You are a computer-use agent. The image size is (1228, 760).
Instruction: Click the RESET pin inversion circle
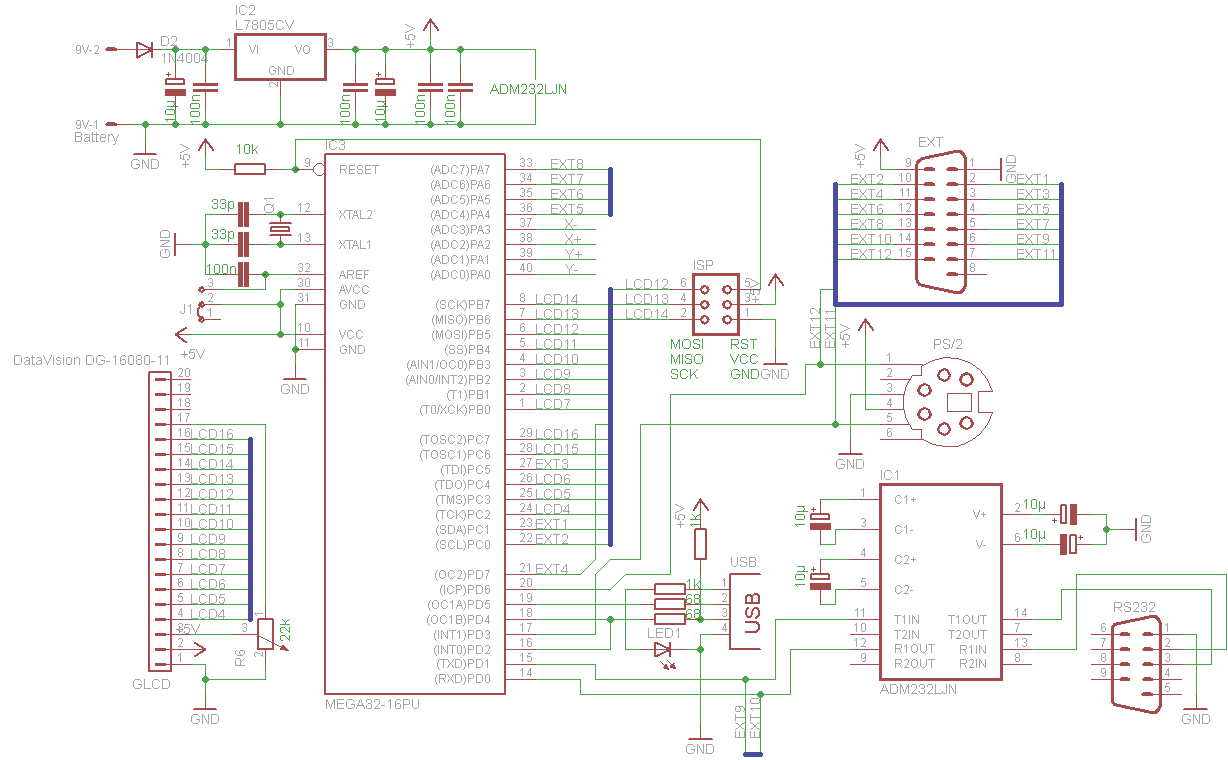[x=318, y=170]
